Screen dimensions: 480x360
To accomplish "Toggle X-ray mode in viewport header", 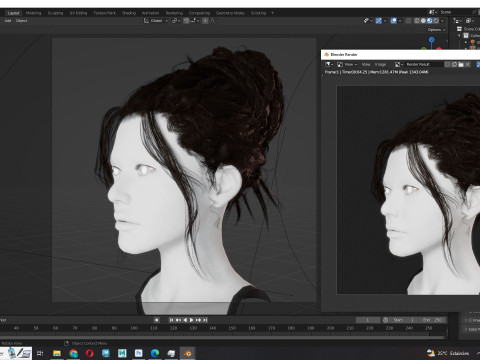I will [408, 21].
